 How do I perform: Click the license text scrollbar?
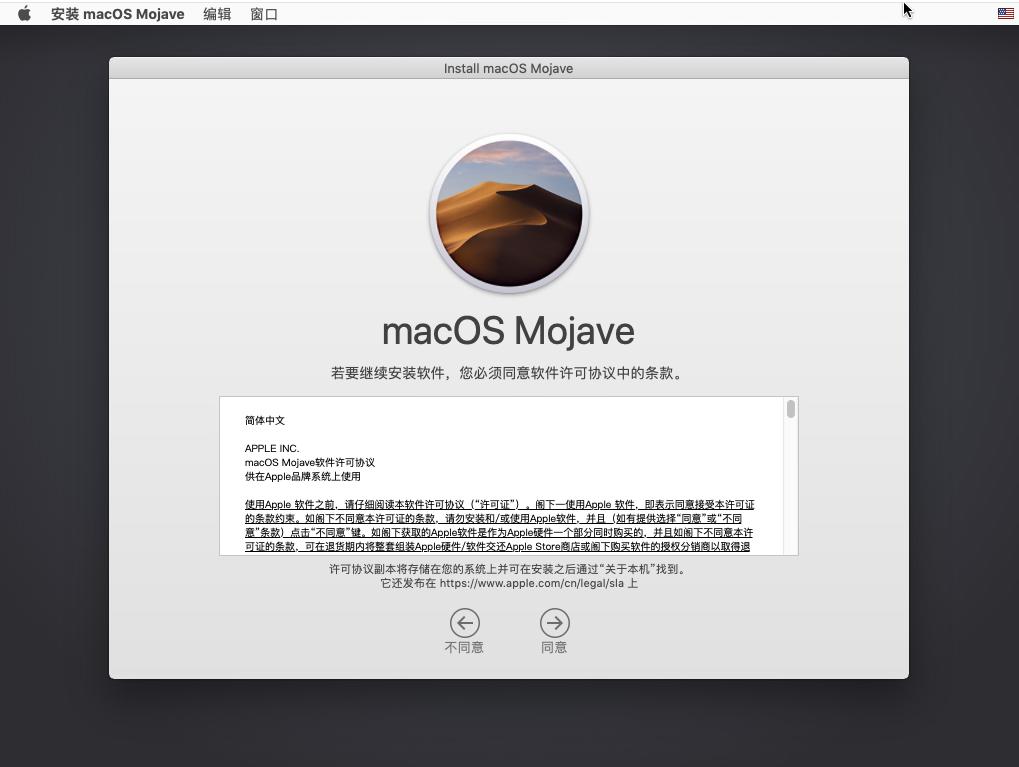click(789, 410)
